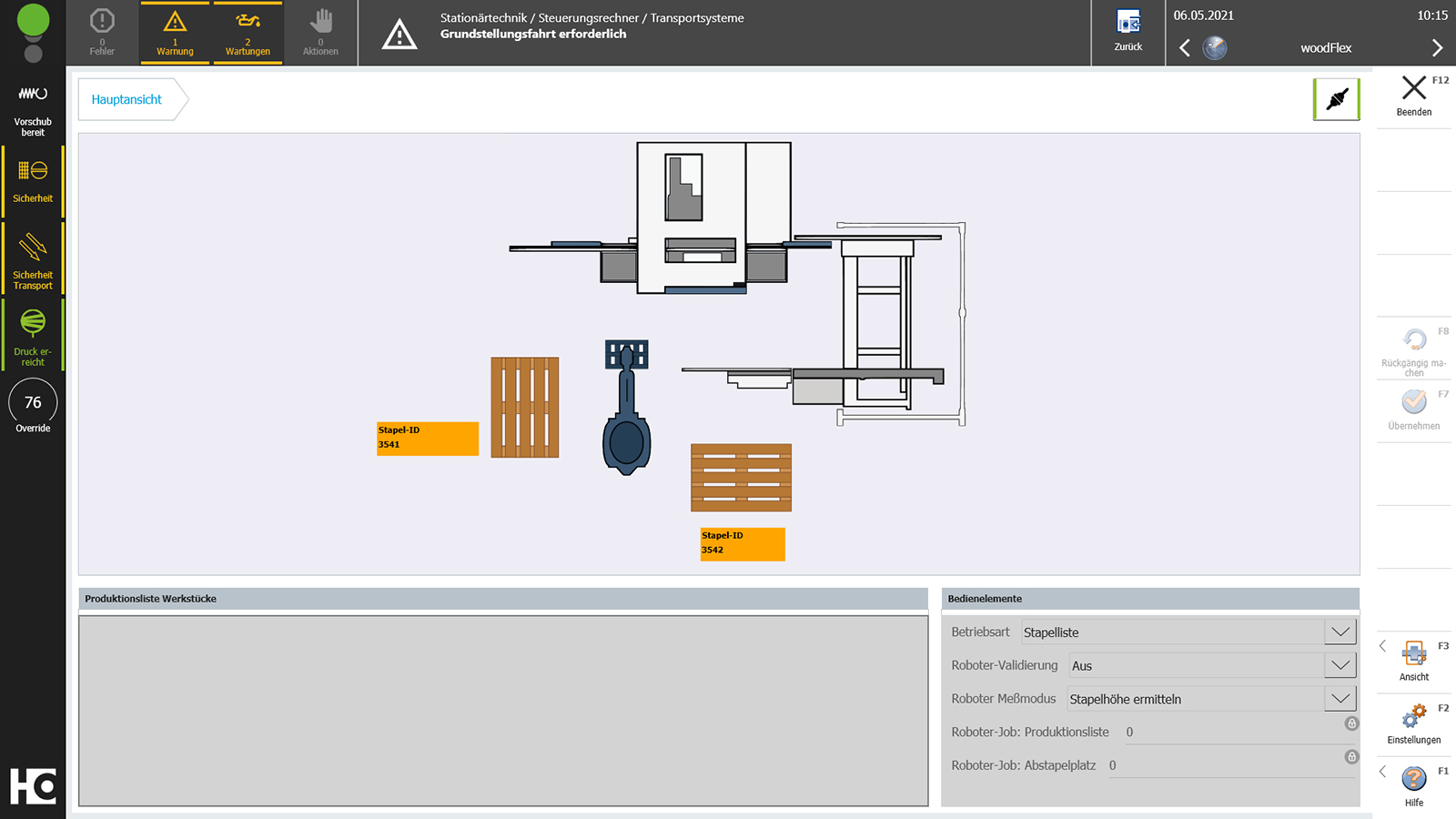Open the Wartungen maintenance indicator
This screenshot has width=1456, height=819.
coord(248,33)
